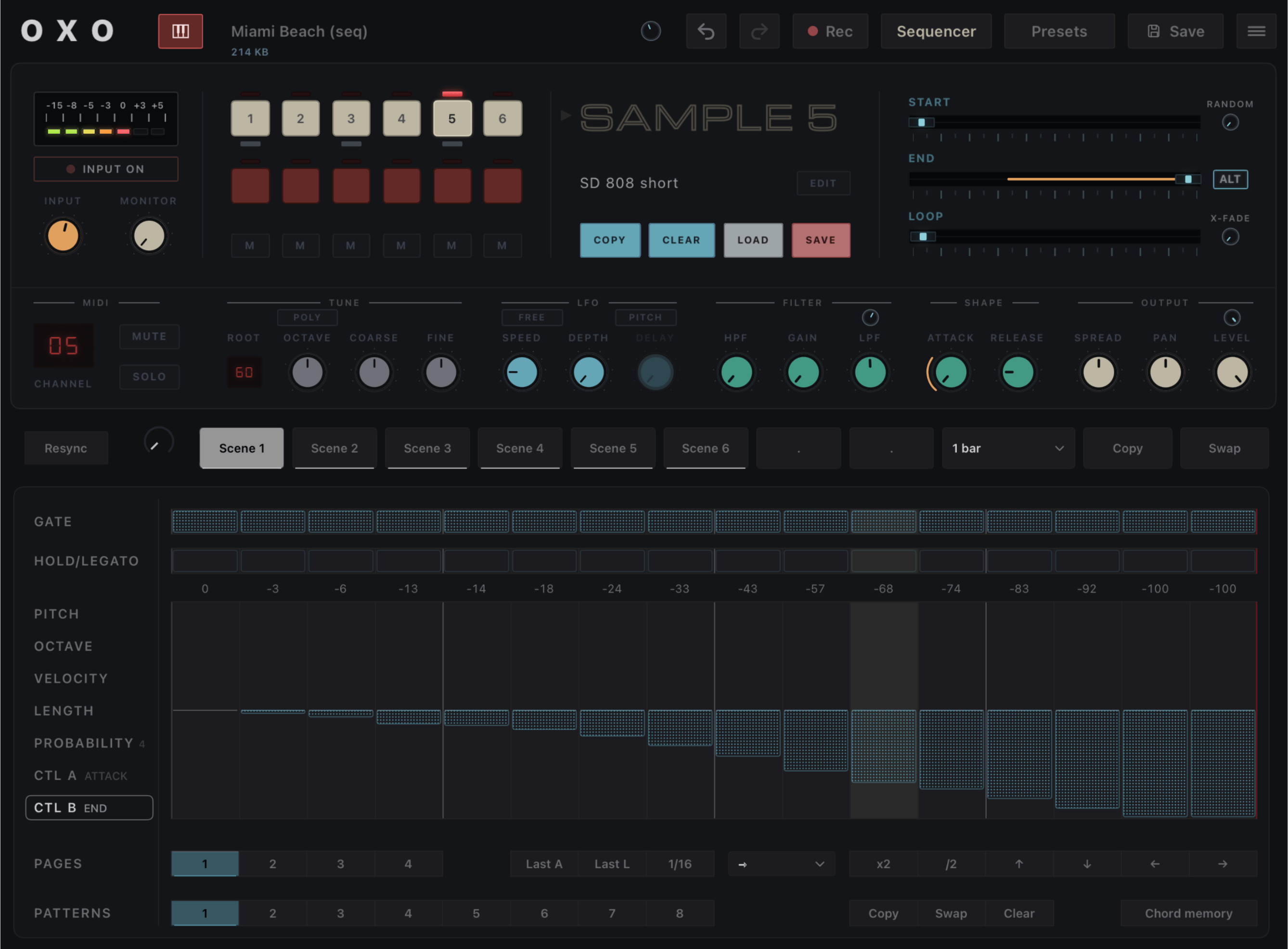Image resolution: width=1288 pixels, height=949 pixels.
Task: Click the ROOT note value 60
Action: point(244,372)
